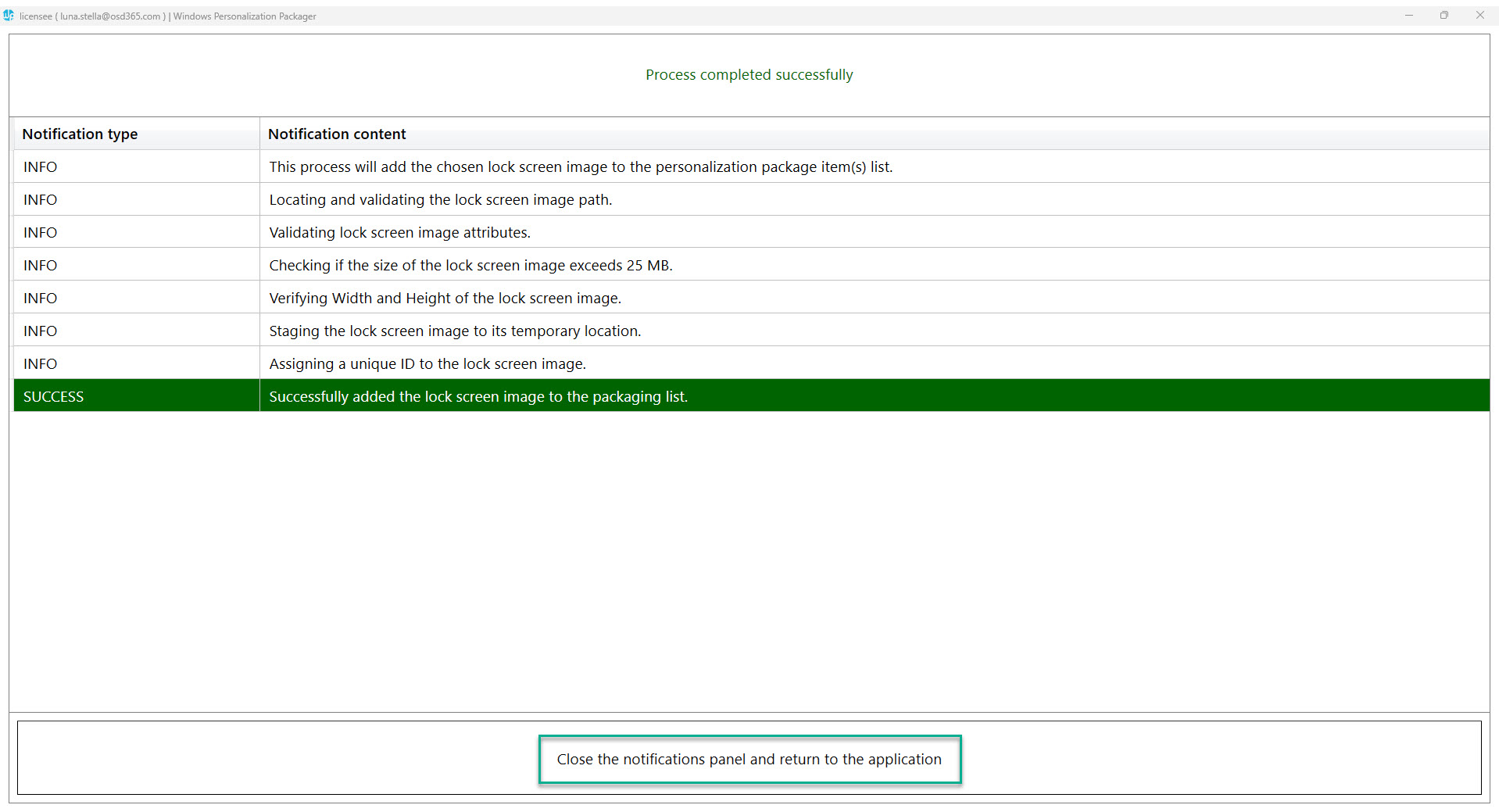
Task: Click the Windows Personalization Packager app icon
Action: (9, 15)
